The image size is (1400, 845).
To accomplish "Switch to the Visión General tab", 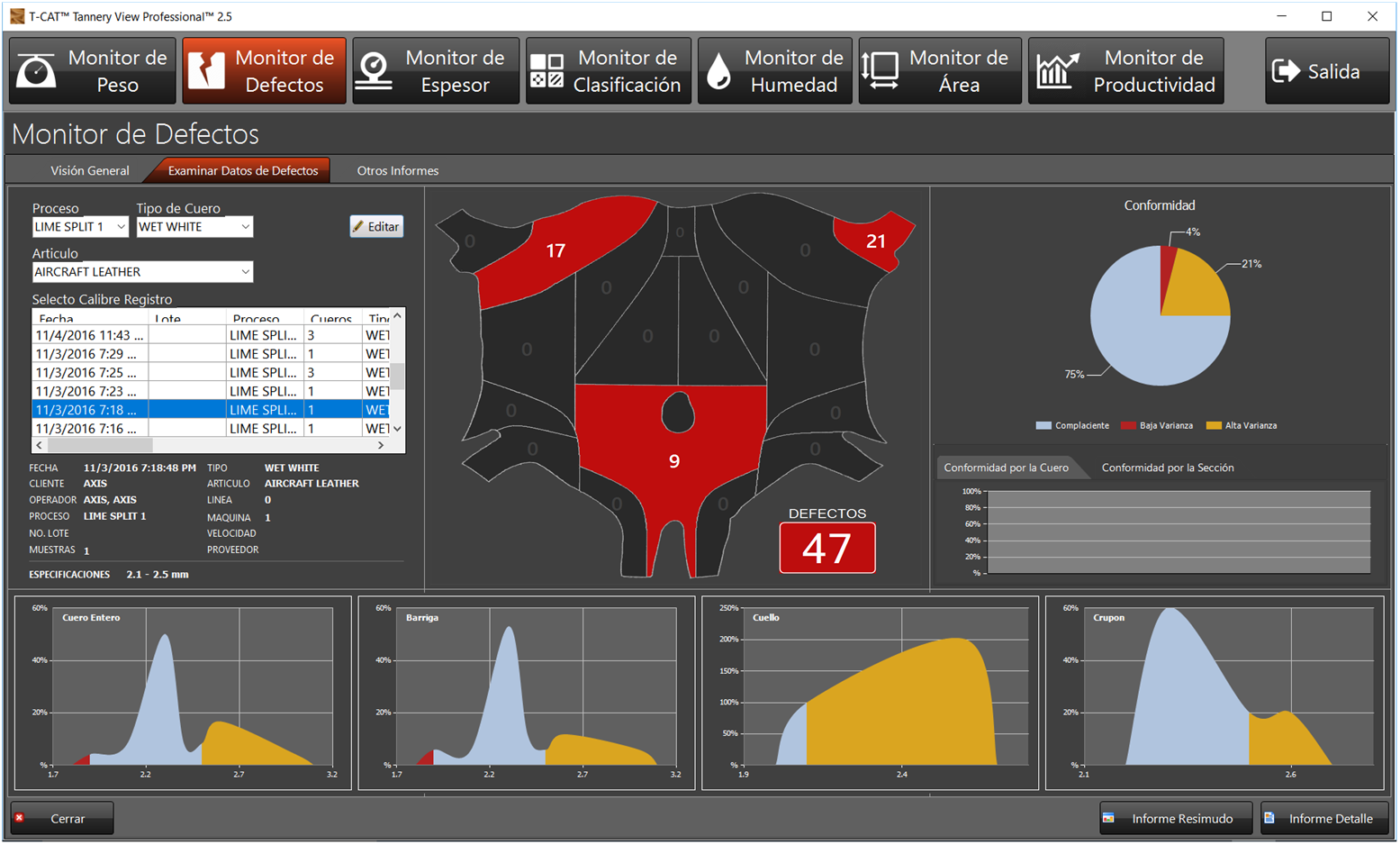I will (89, 170).
